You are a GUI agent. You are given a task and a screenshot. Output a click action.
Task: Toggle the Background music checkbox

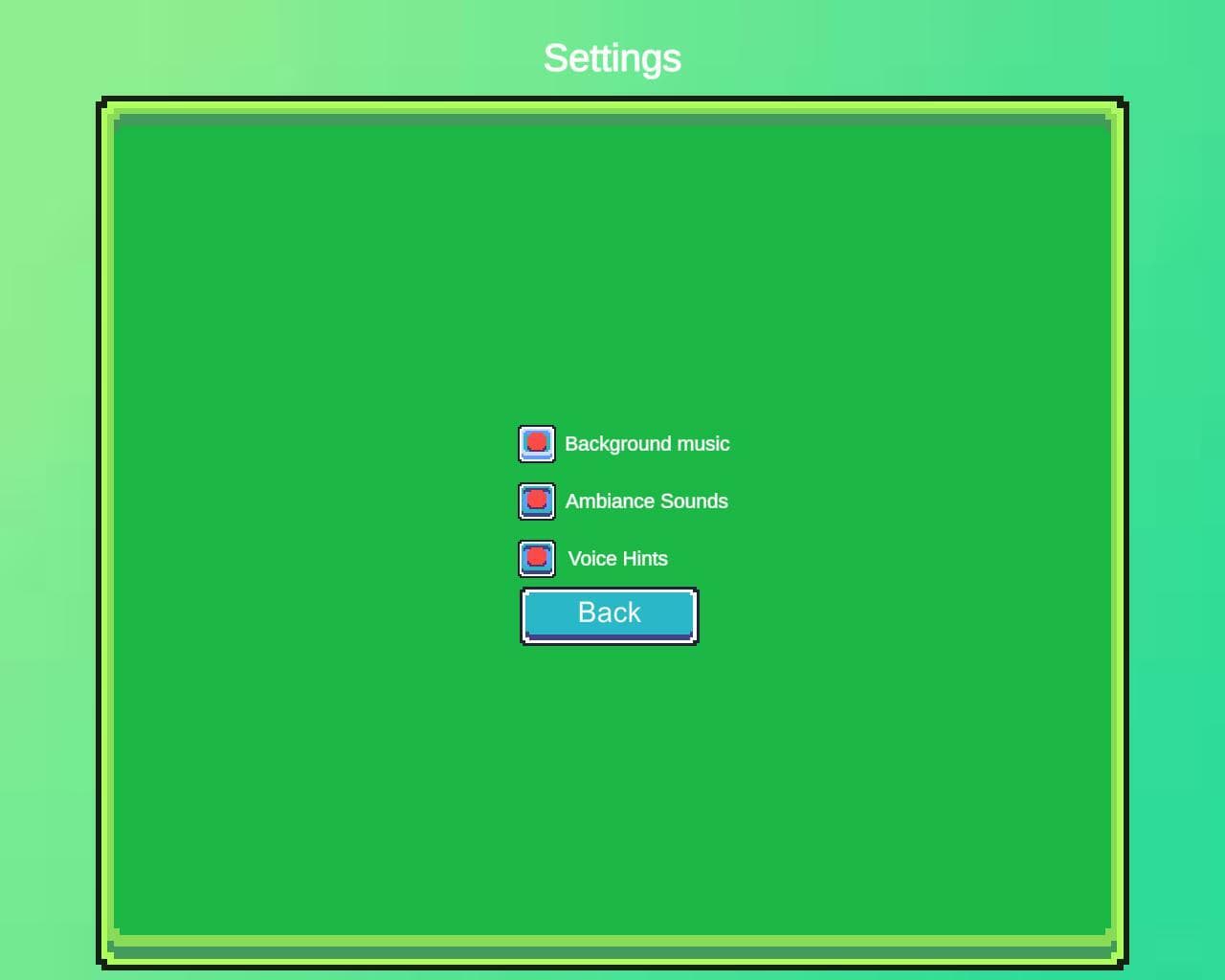point(537,444)
